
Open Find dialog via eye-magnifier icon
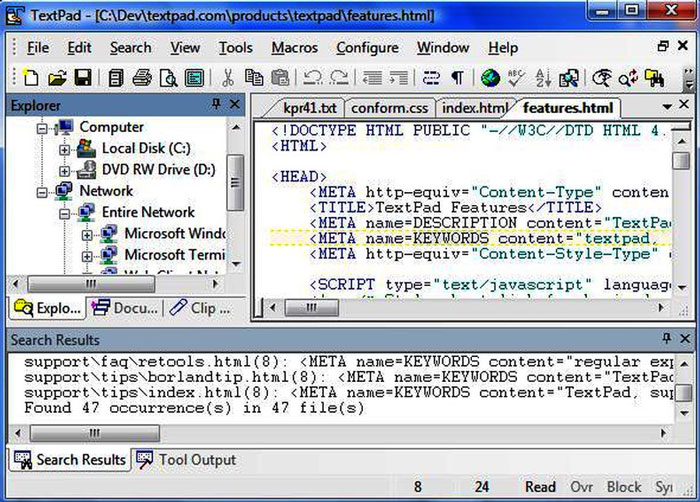pyautogui.click(x=602, y=78)
